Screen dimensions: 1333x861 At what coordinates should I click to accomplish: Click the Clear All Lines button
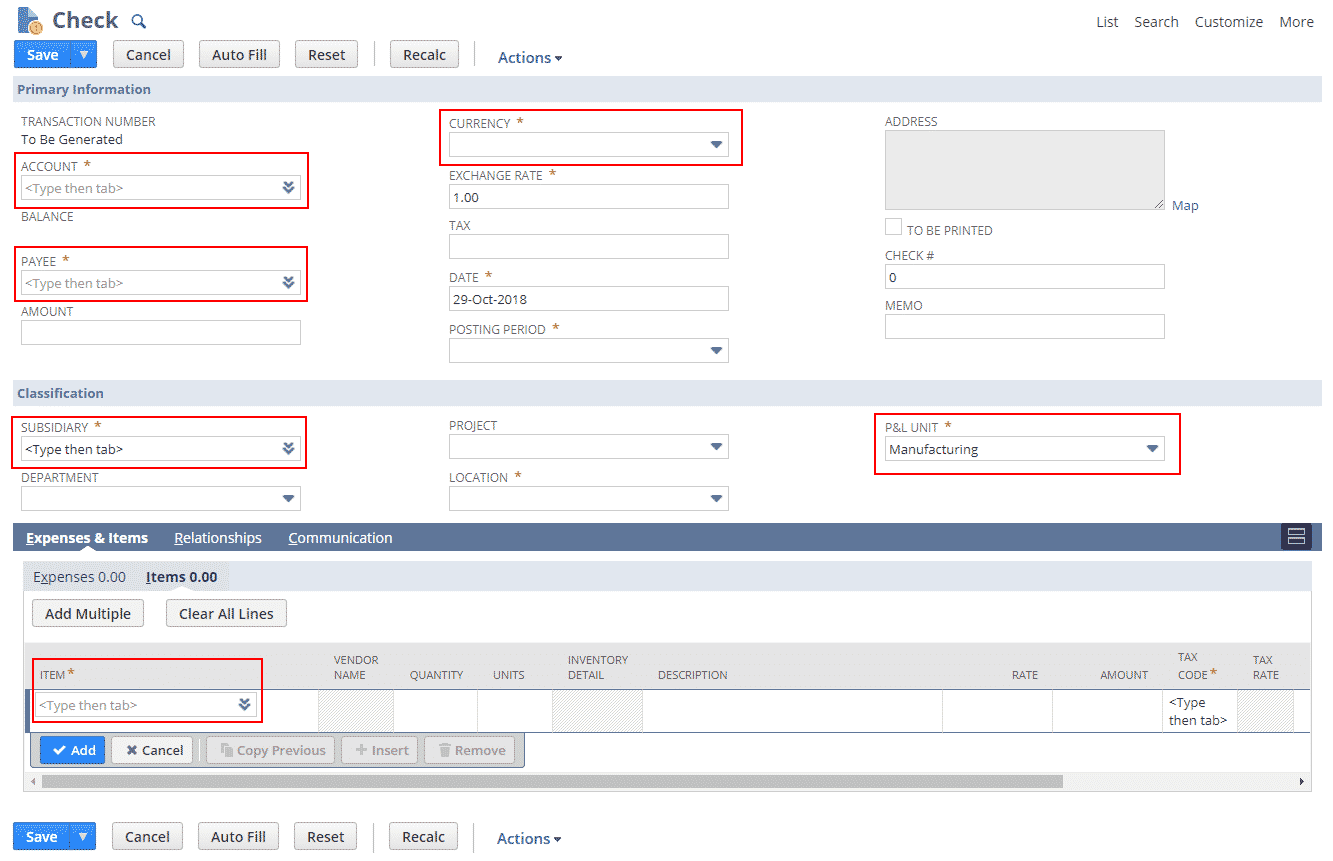pos(226,613)
